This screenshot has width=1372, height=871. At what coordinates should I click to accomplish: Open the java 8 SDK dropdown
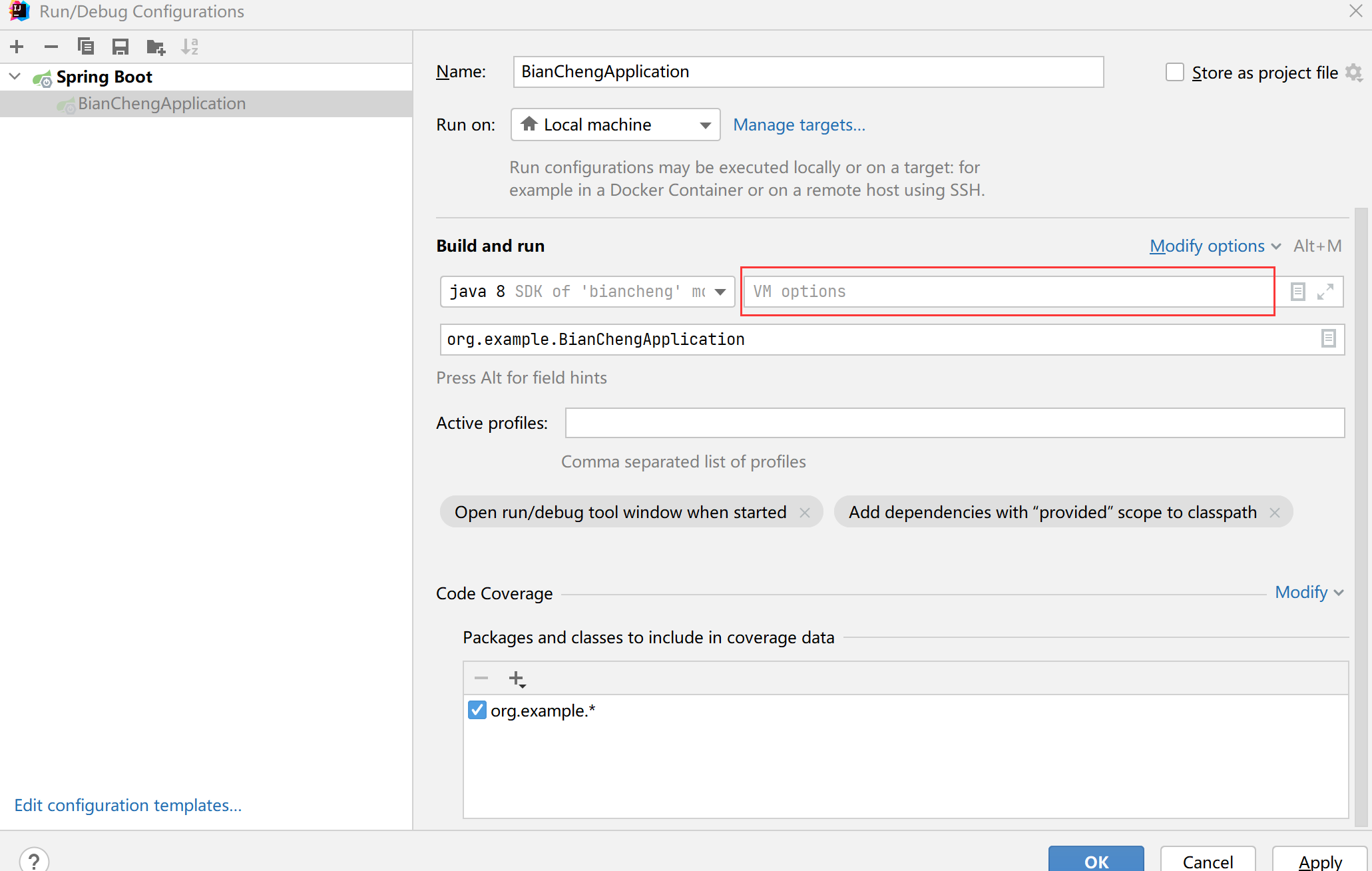coord(587,292)
